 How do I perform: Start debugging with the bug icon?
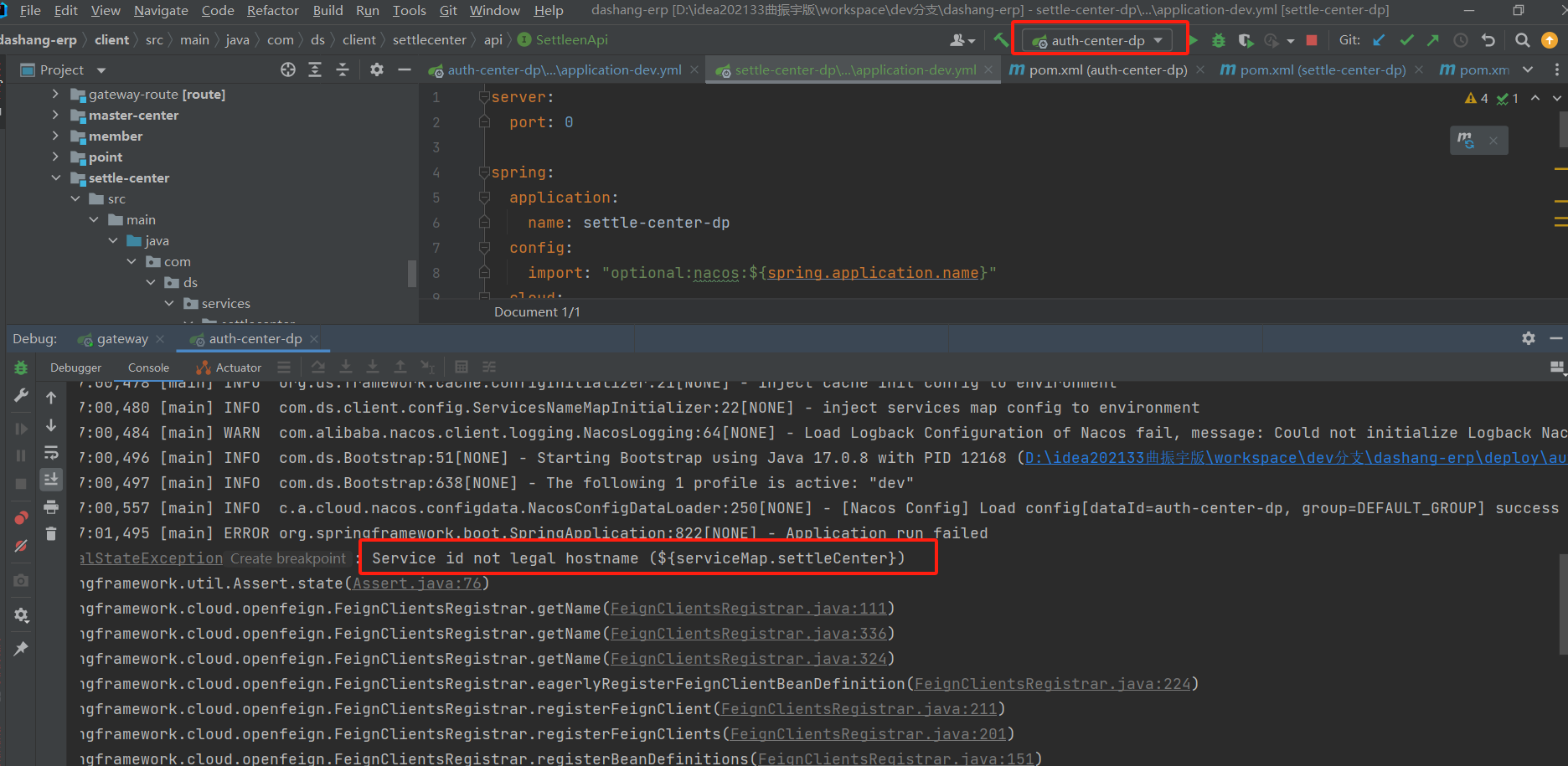pyautogui.click(x=1219, y=40)
